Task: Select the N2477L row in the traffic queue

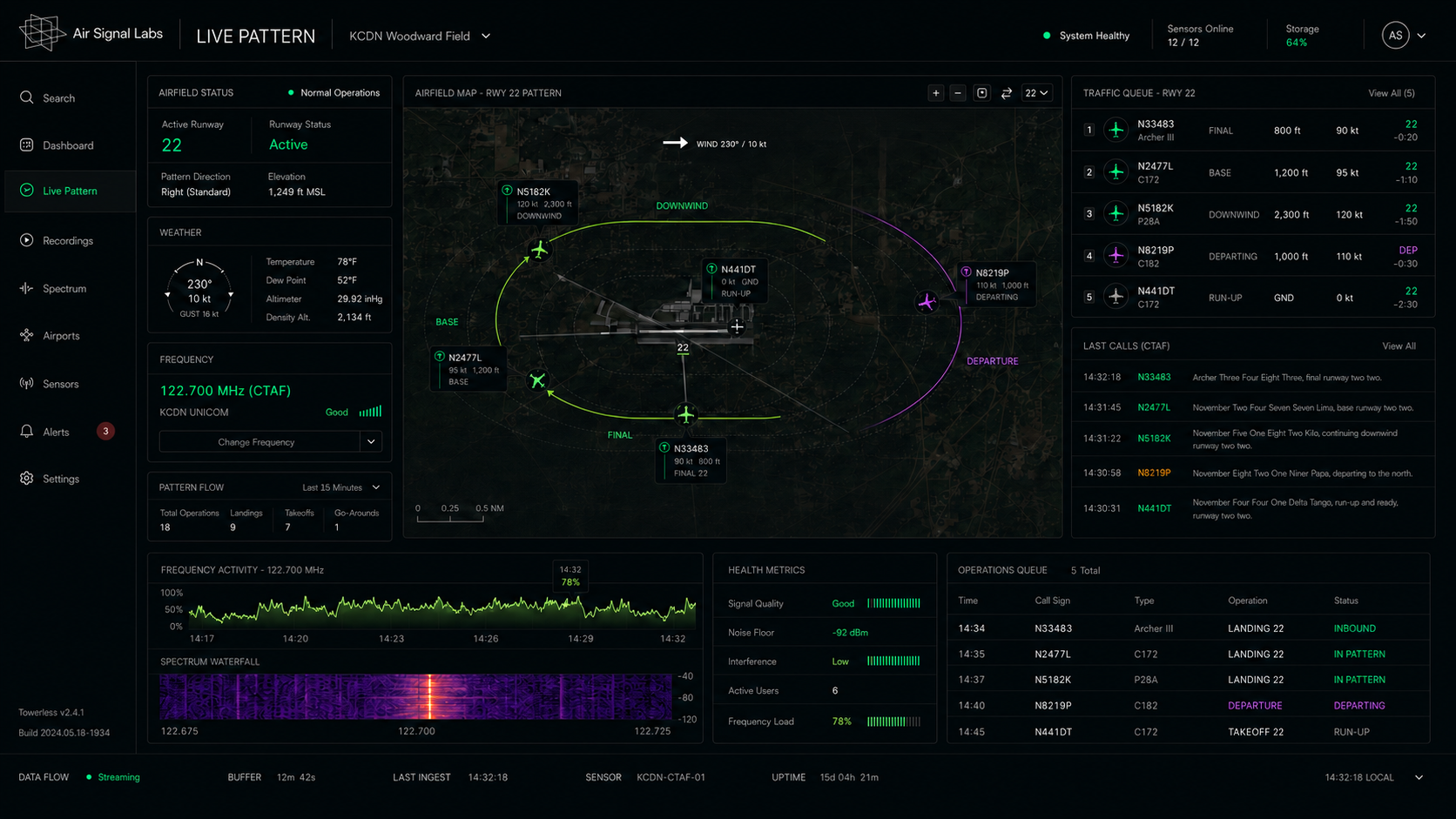Action: pyautogui.click(x=1253, y=172)
